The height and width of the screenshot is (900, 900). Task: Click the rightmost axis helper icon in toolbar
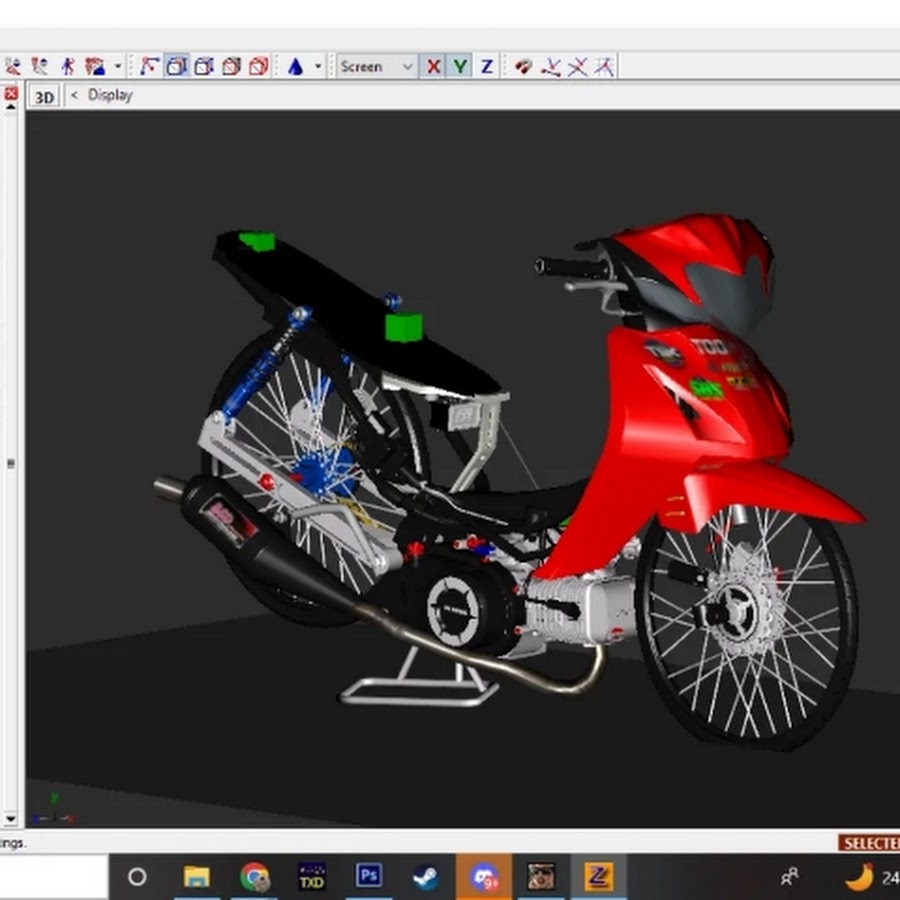tap(604, 67)
